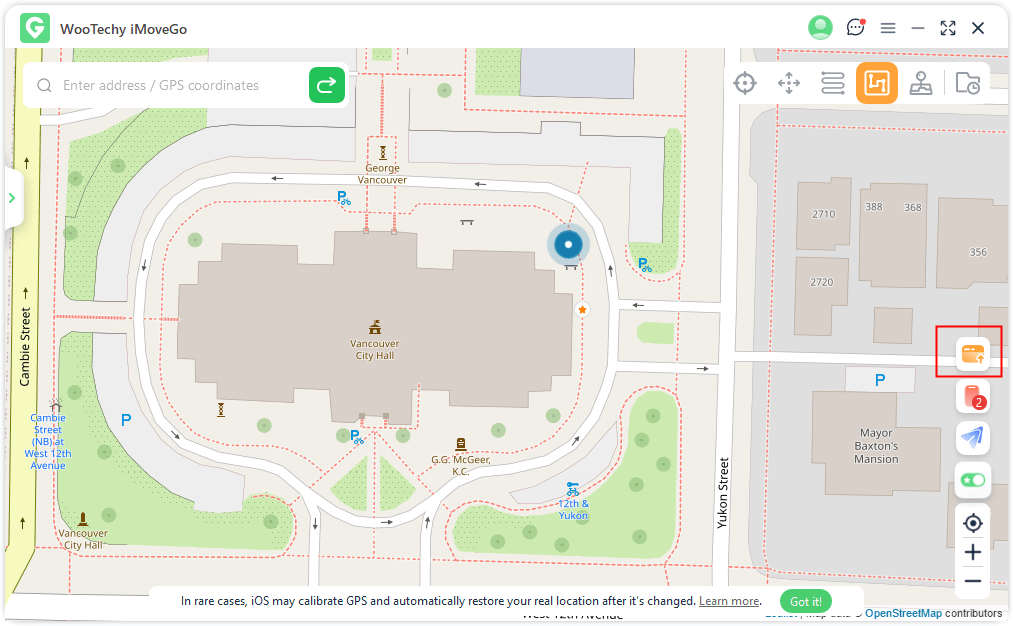Zoom out the map with minus button
Image resolution: width=1013 pixels, height=626 pixels.
pyautogui.click(x=972, y=581)
